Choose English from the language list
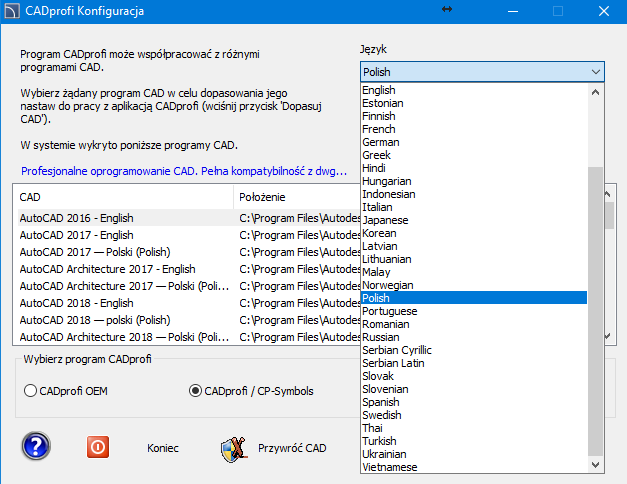The image size is (627, 484). point(379,91)
